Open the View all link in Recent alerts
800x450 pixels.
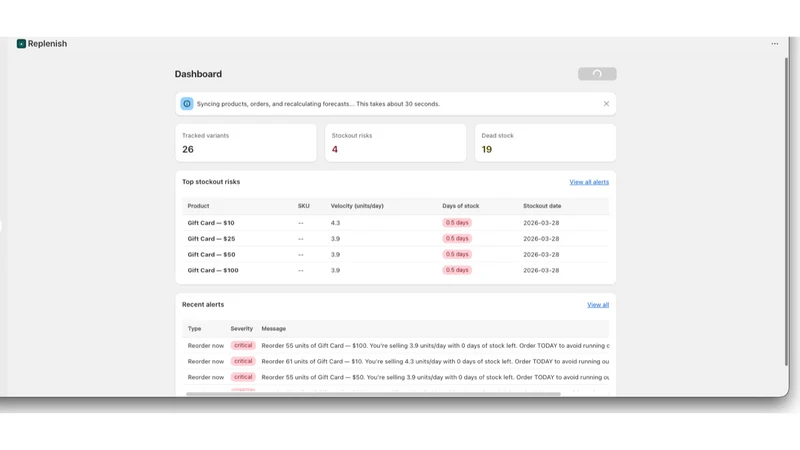coord(597,305)
